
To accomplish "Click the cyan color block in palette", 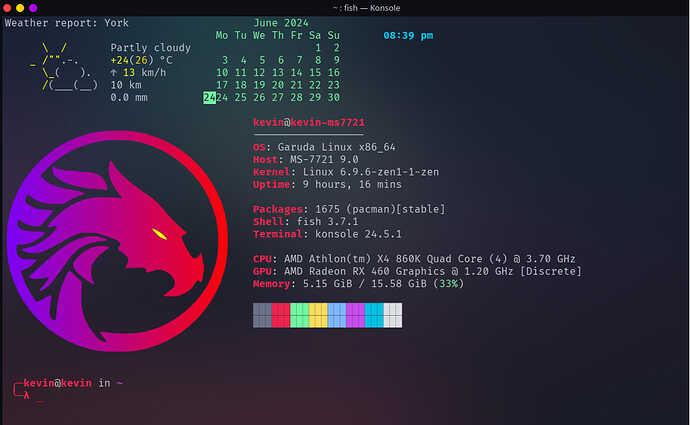I will 374,315.
